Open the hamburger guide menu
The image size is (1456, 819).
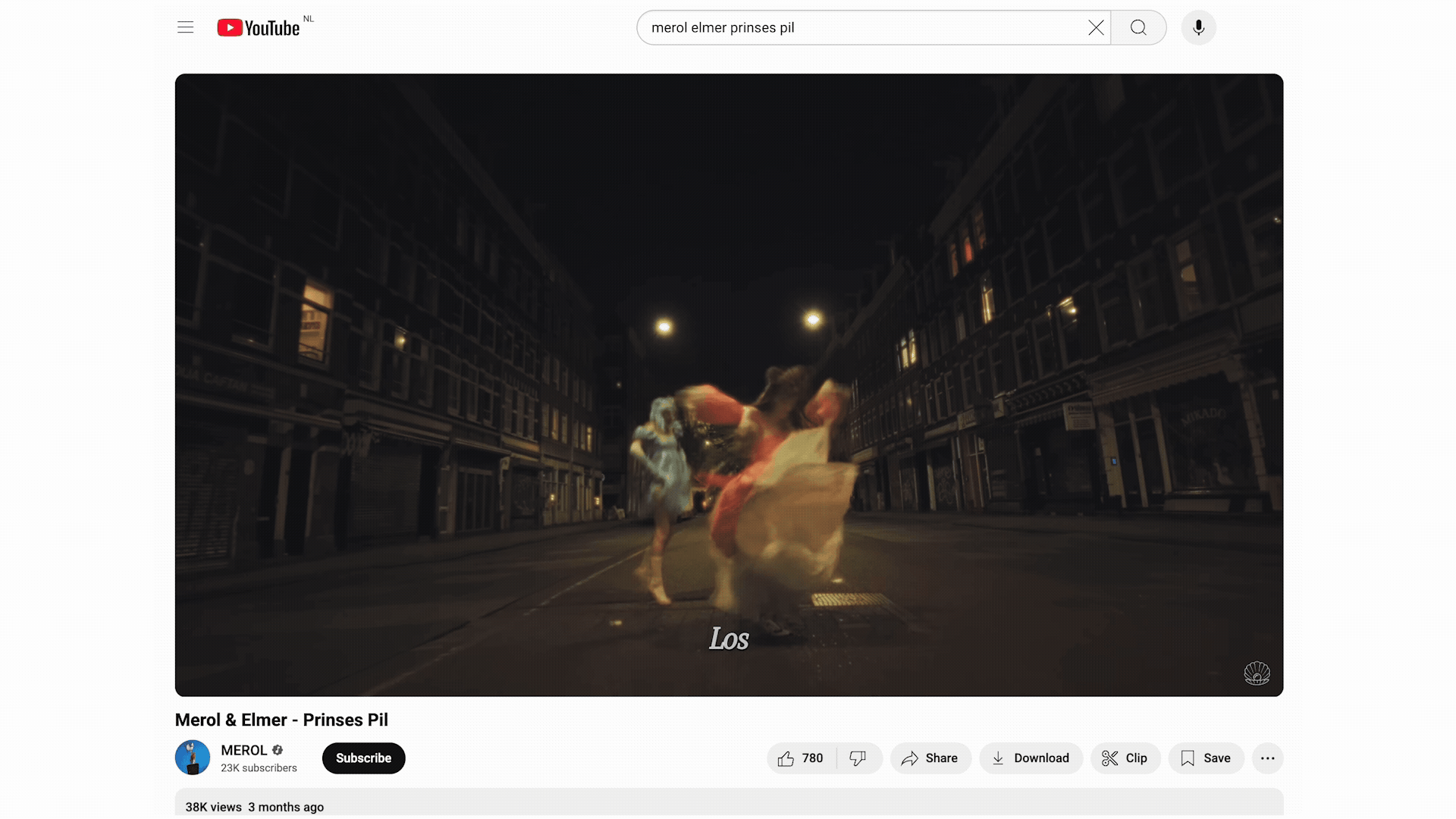pos(185,27)
